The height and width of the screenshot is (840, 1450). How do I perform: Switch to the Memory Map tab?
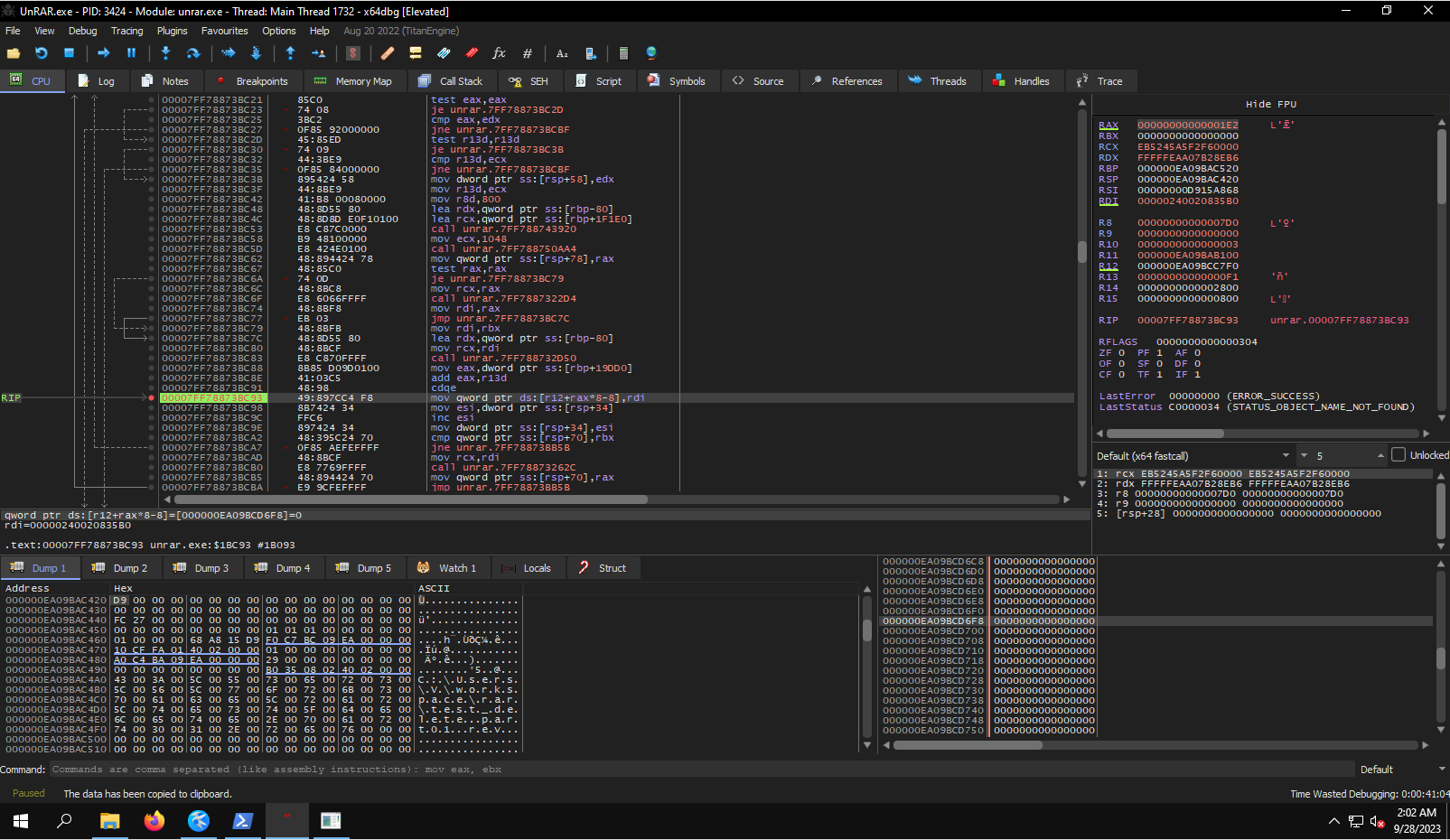coord(353,81)
